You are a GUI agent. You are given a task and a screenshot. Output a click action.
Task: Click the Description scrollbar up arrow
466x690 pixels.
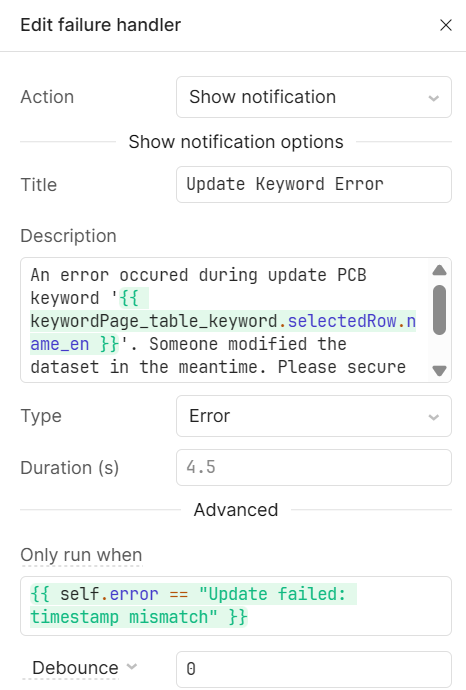(x=439, y=270)
